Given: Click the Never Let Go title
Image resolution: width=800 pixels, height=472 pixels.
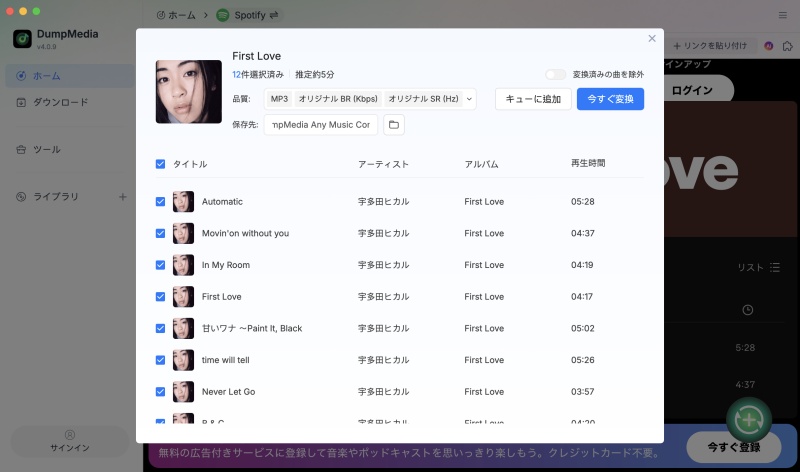Looking at the screenshot, I should pyautogui.click(x=229, y=391).
